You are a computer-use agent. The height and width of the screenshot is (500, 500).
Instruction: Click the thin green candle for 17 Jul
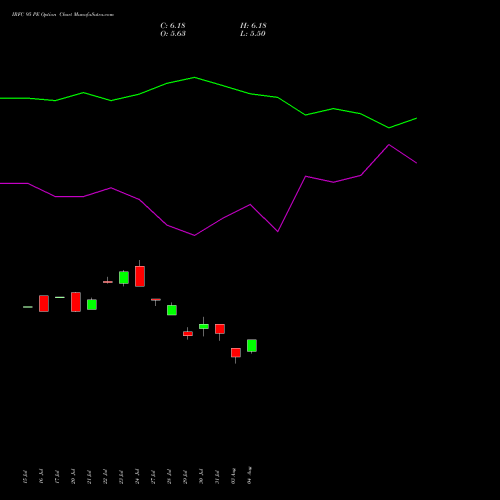pyautogui.click(x=60, y=297)
